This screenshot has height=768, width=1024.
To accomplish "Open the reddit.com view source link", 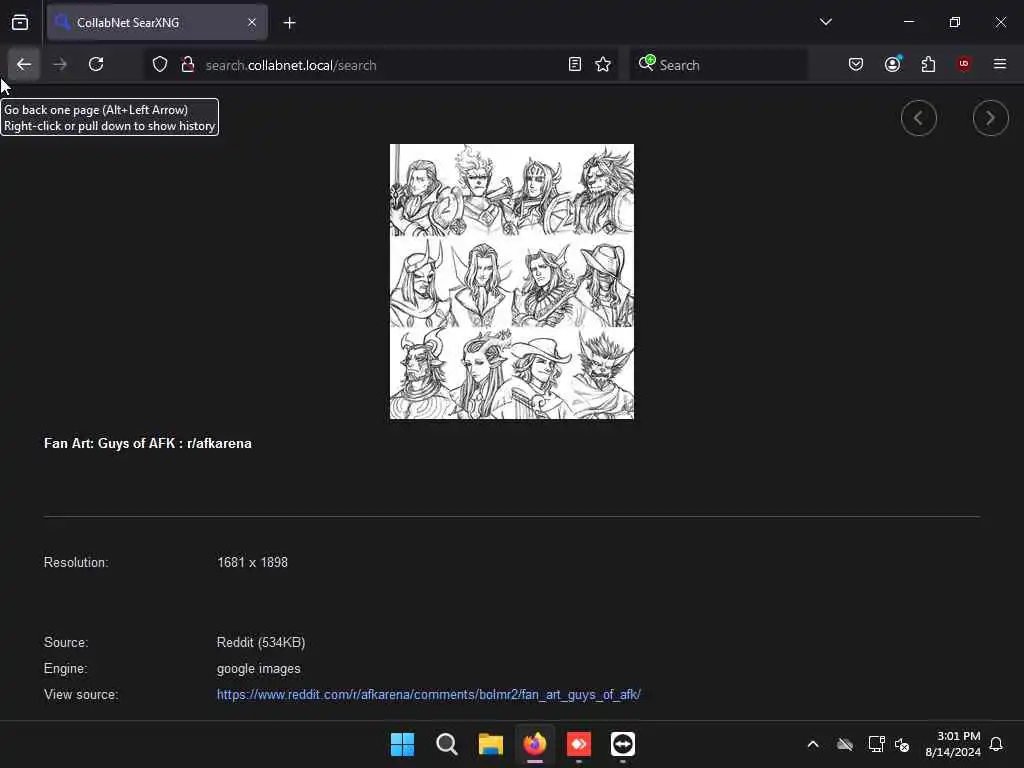I will (x=428, y=694).
